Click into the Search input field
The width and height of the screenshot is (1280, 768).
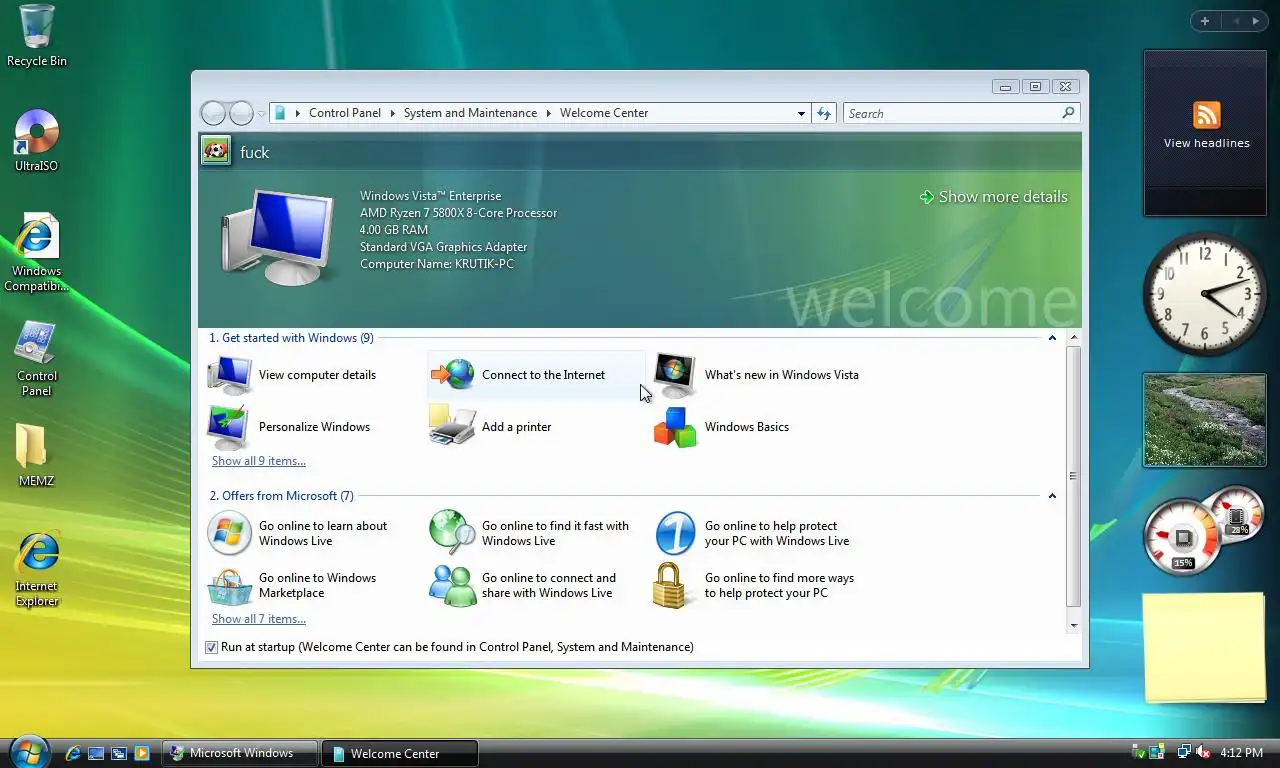click(x=952, y=113)
